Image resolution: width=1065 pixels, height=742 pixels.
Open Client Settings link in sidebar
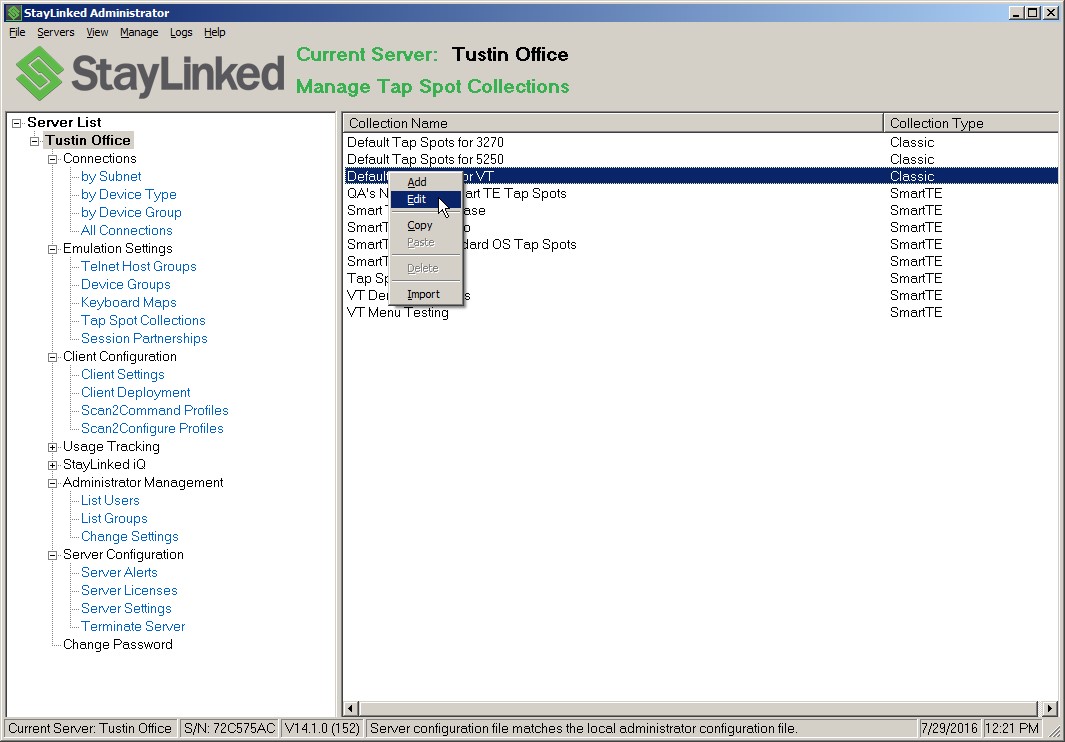pos(122,375)
